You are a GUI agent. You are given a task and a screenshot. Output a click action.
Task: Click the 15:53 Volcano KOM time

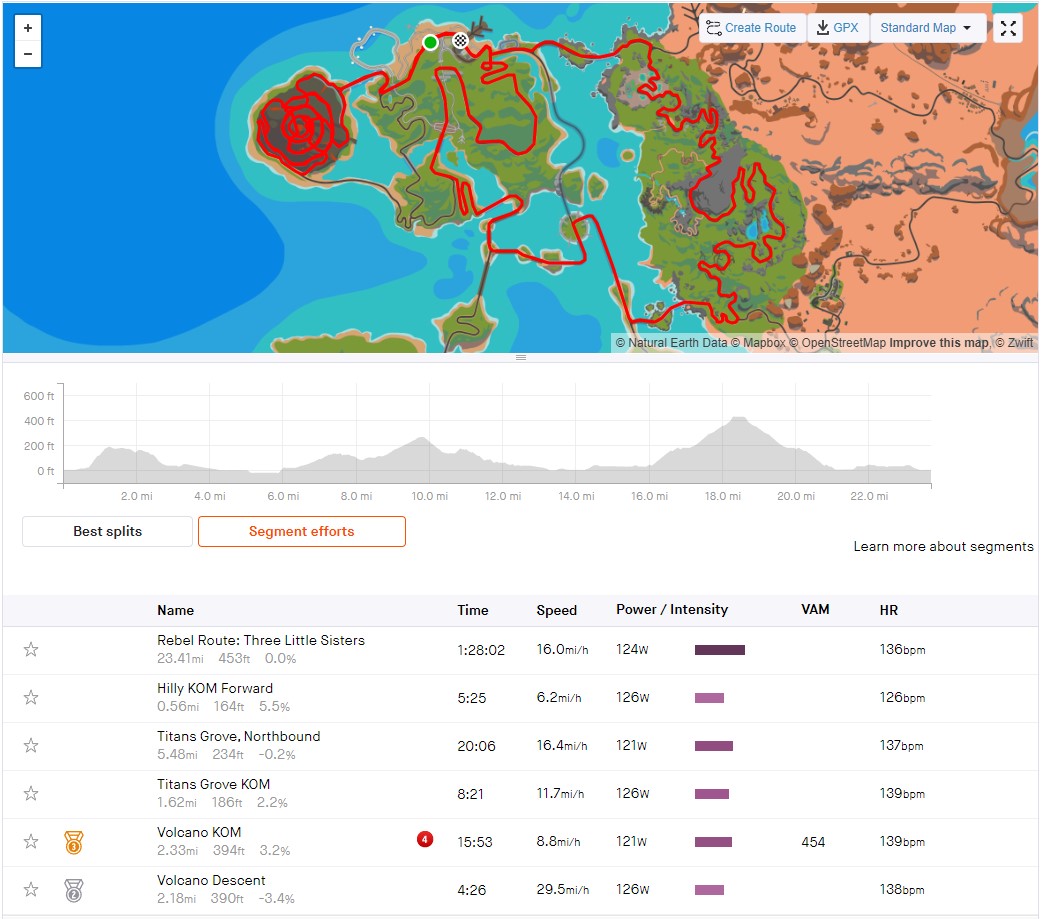point(474,842)
